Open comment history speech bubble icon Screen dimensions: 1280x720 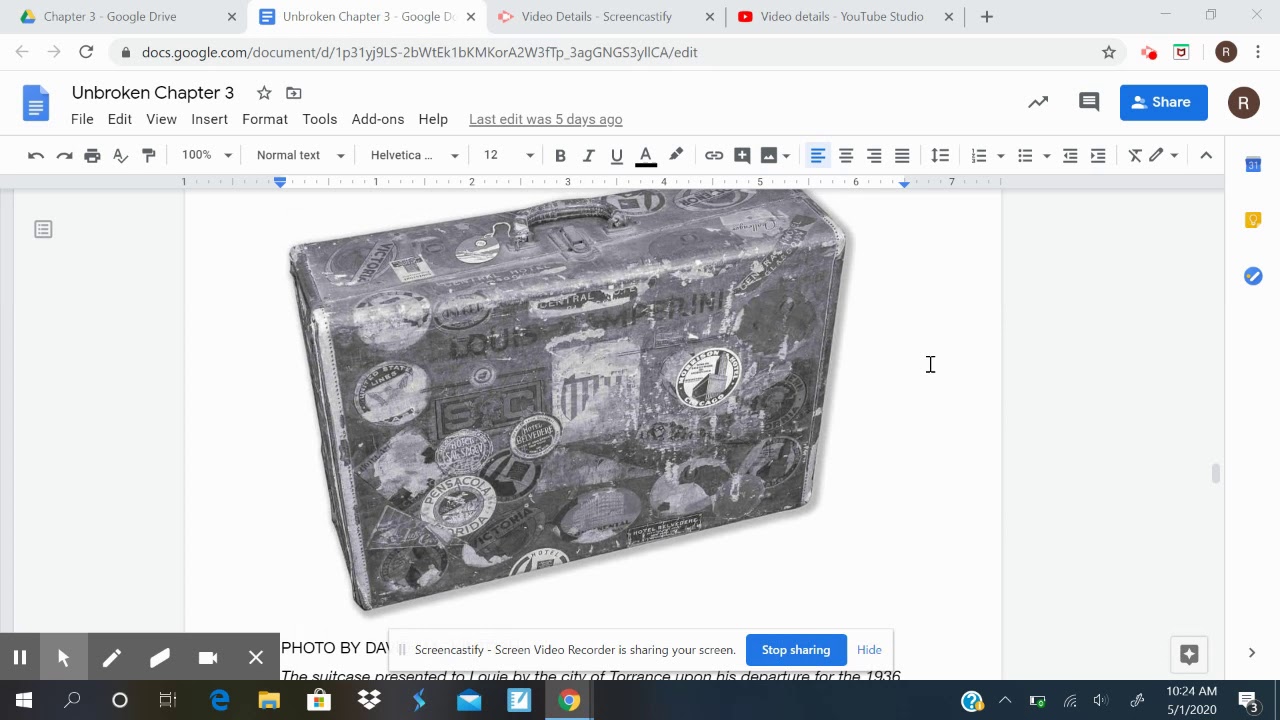(1089, 102)
